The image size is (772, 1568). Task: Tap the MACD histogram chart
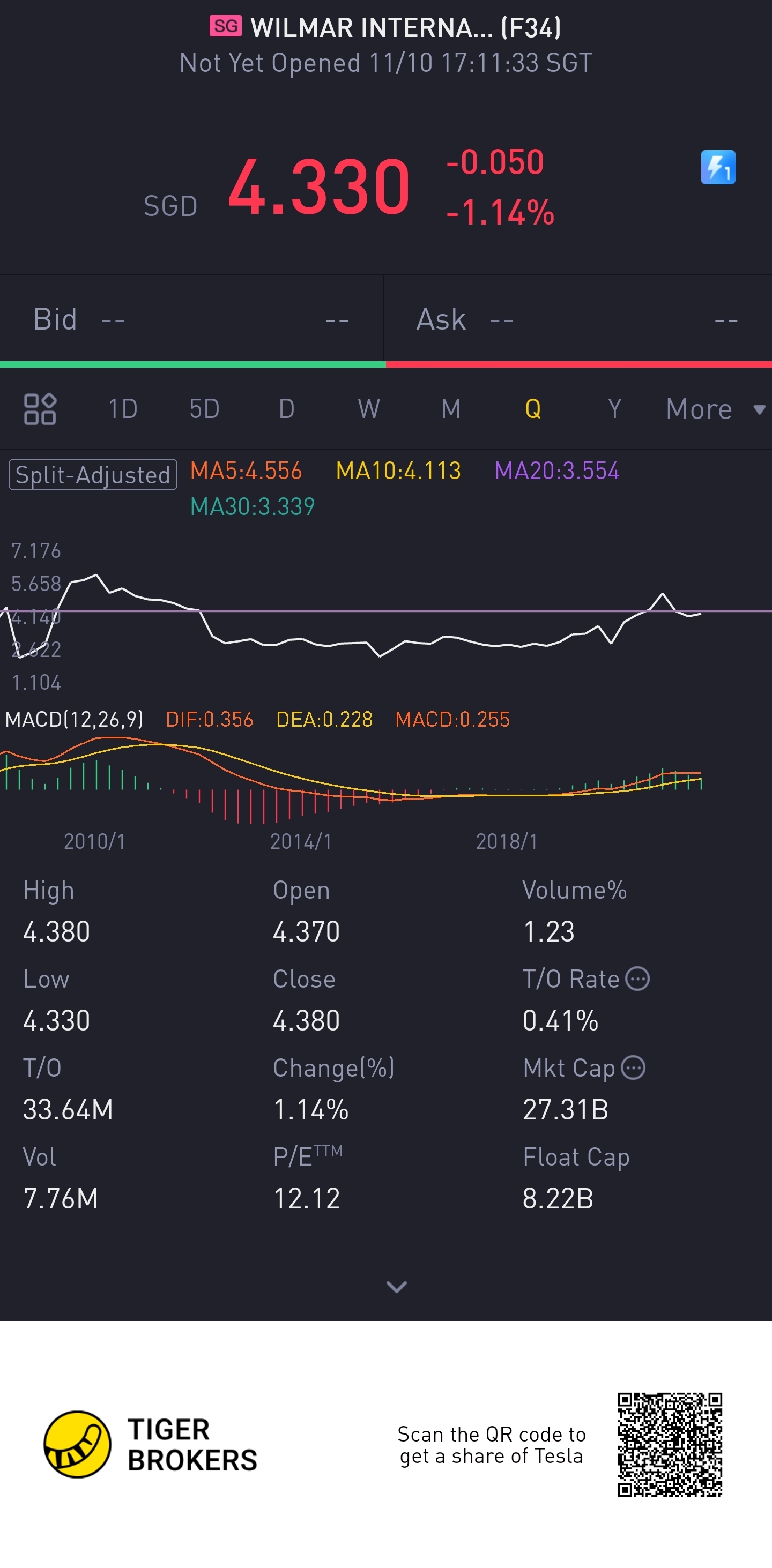pos(351,780)
